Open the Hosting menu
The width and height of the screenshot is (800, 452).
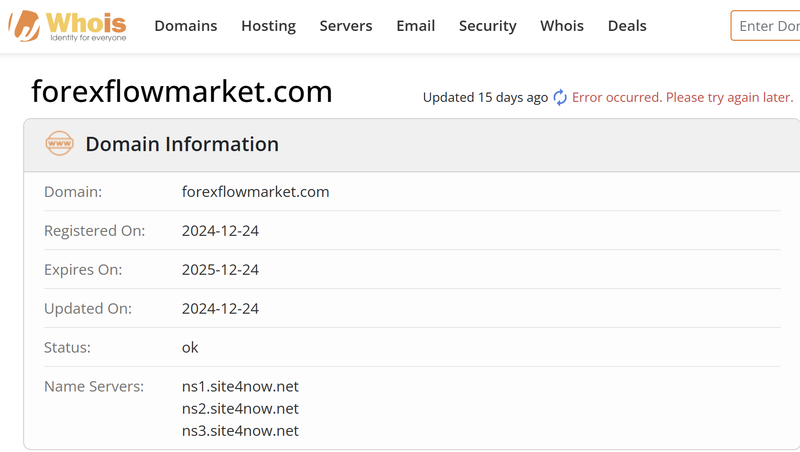click(x=268, y=26)
